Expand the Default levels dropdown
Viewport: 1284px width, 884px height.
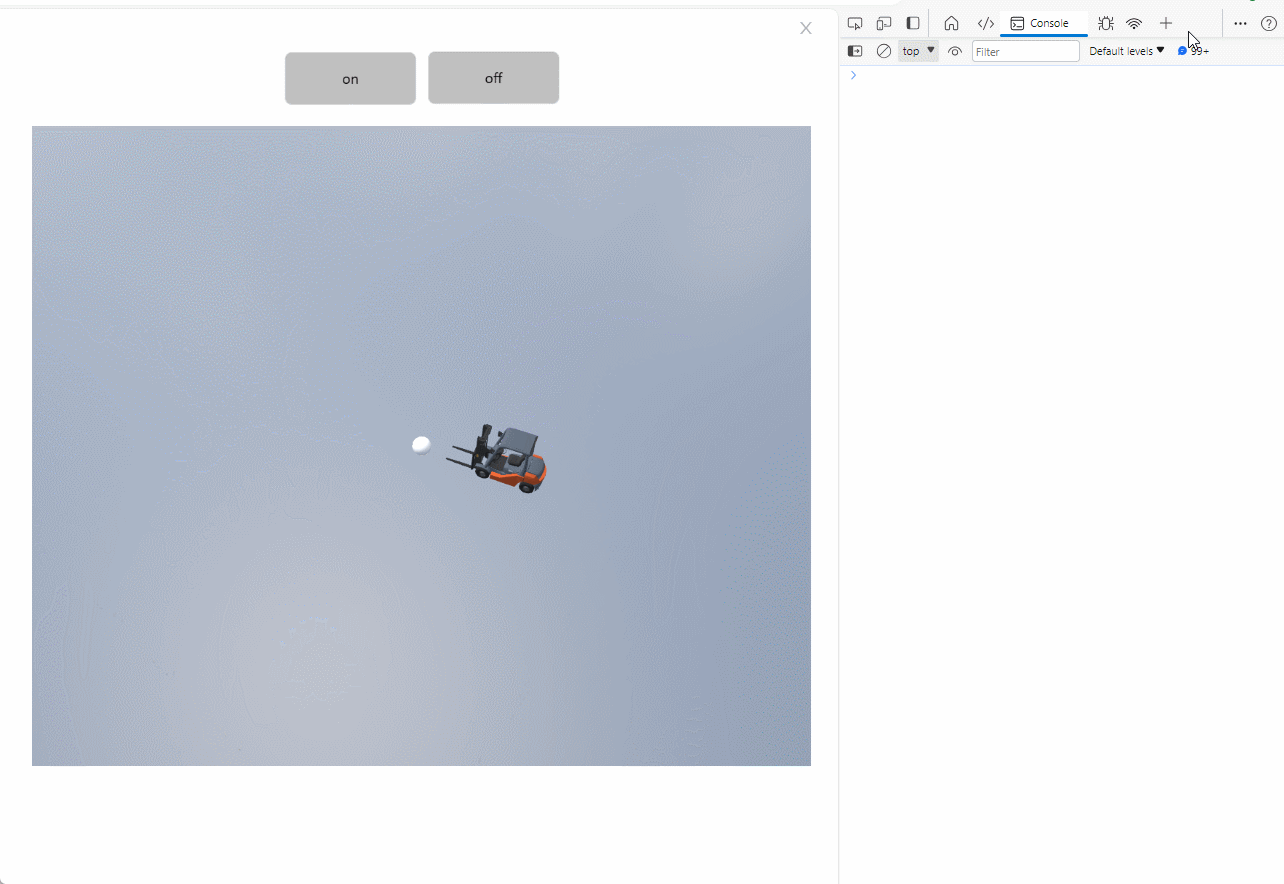click(1126, 51)
